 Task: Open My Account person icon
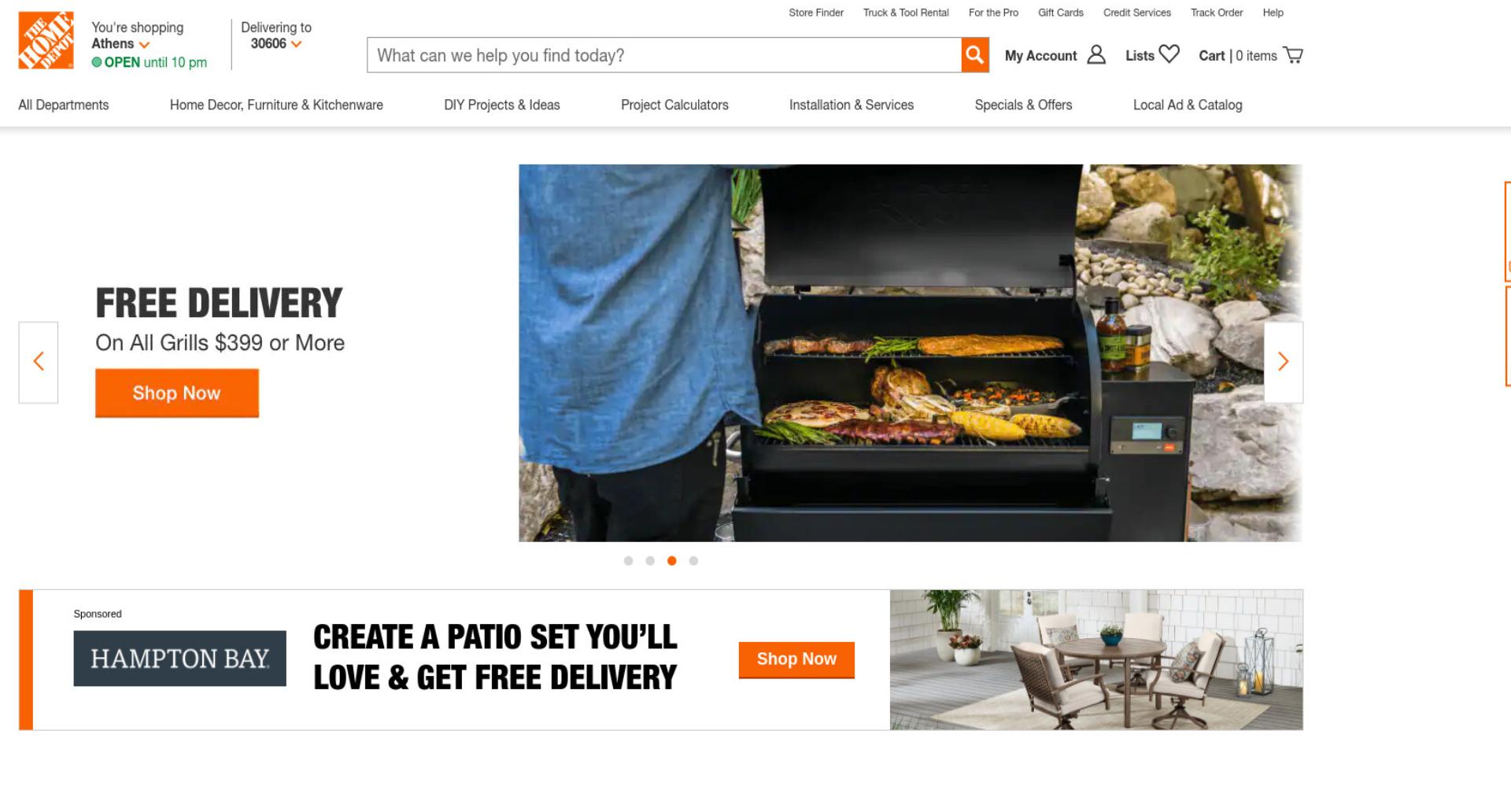point(1096,55)
